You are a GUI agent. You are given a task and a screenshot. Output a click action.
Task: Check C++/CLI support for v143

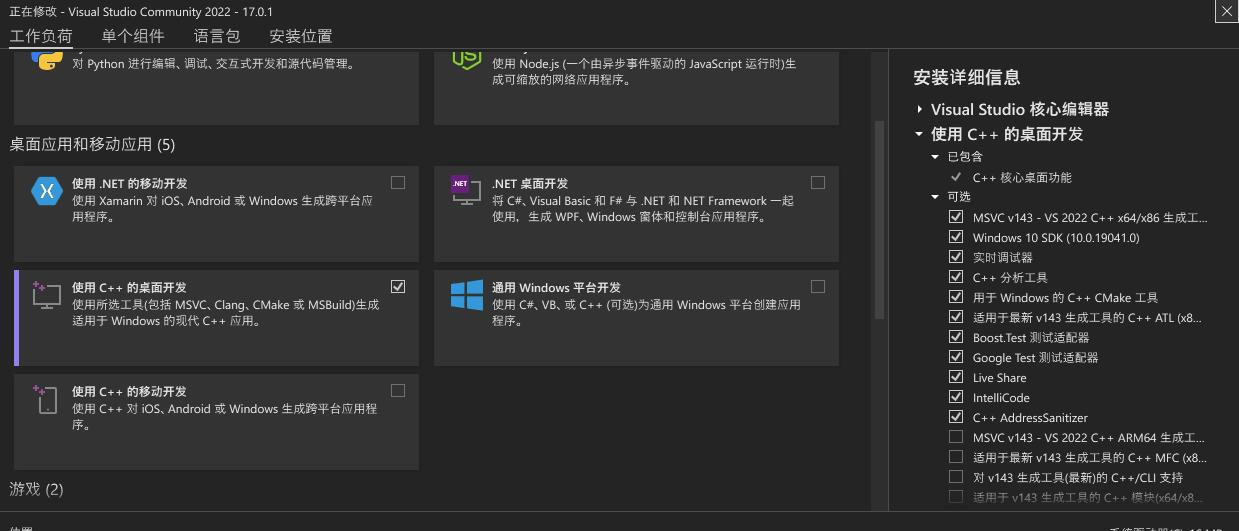click(956, 477)
